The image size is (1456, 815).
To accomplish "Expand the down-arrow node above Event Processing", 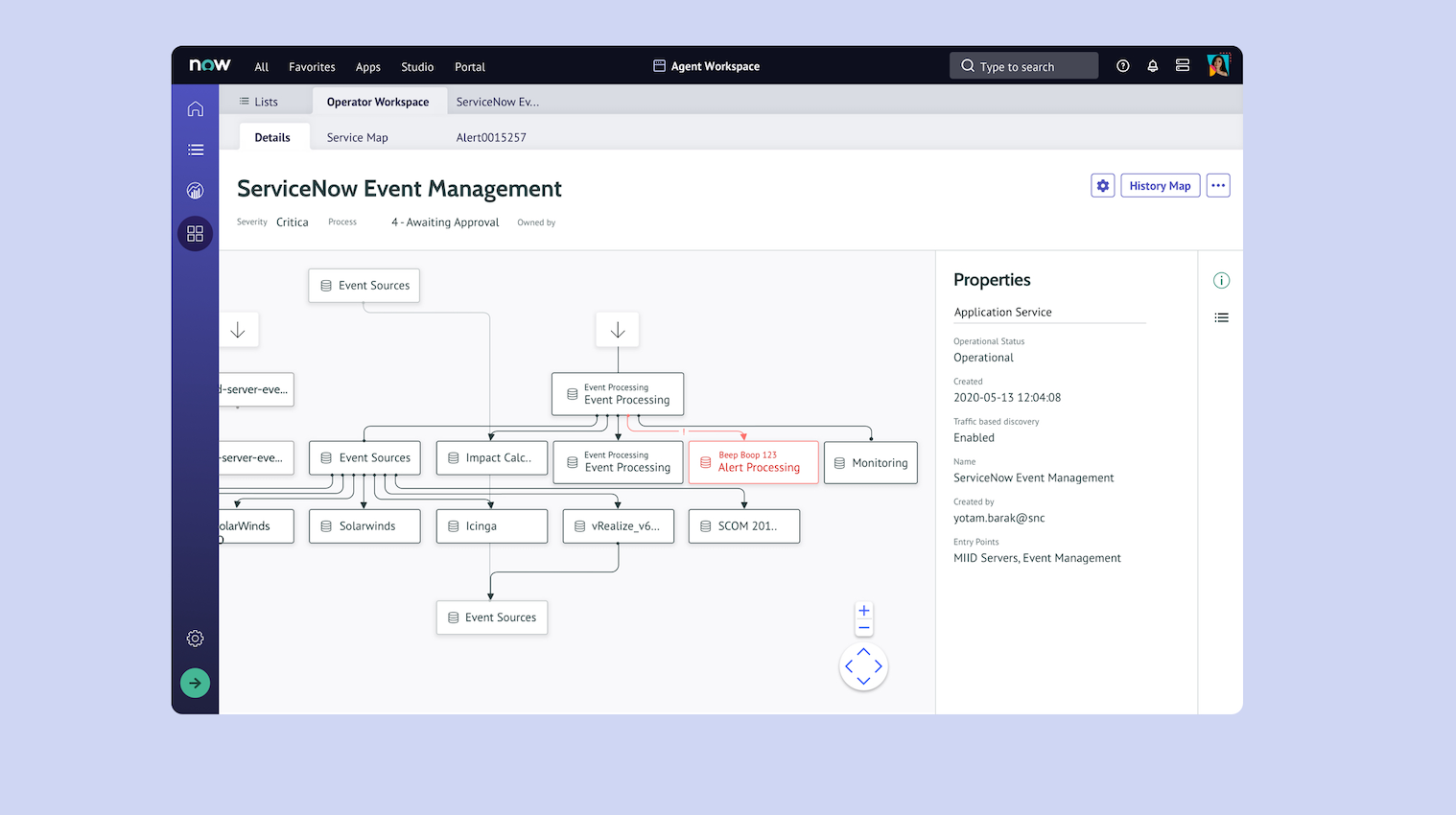I will 618,330.
